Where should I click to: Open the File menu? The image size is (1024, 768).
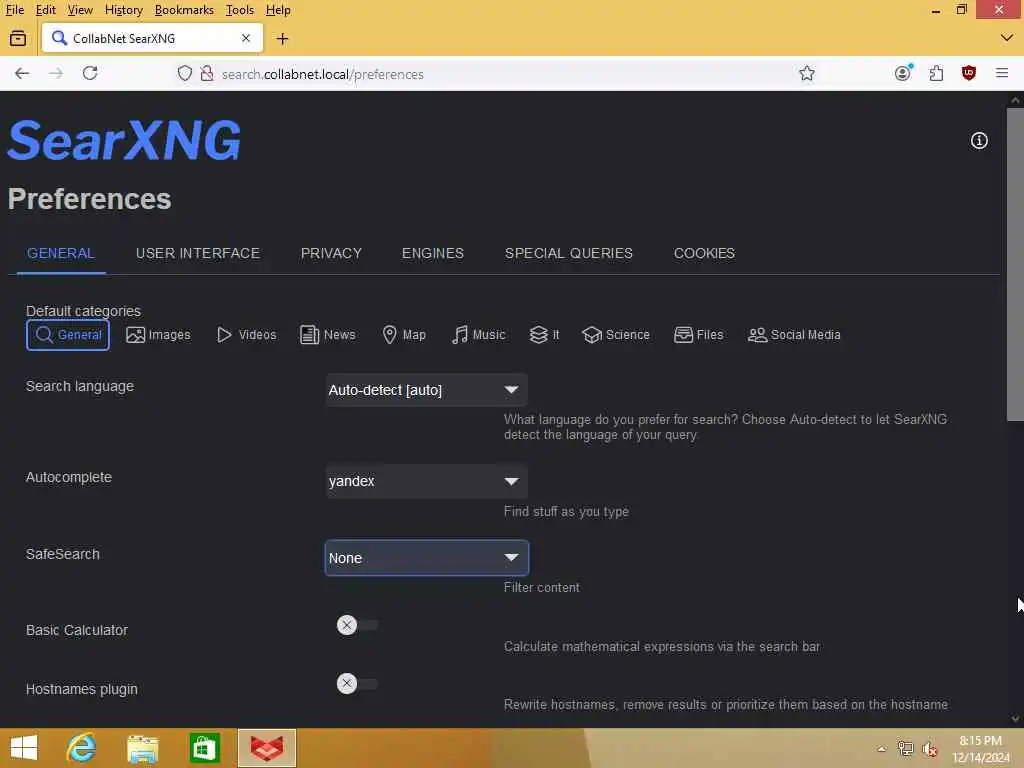coord(15,10)
